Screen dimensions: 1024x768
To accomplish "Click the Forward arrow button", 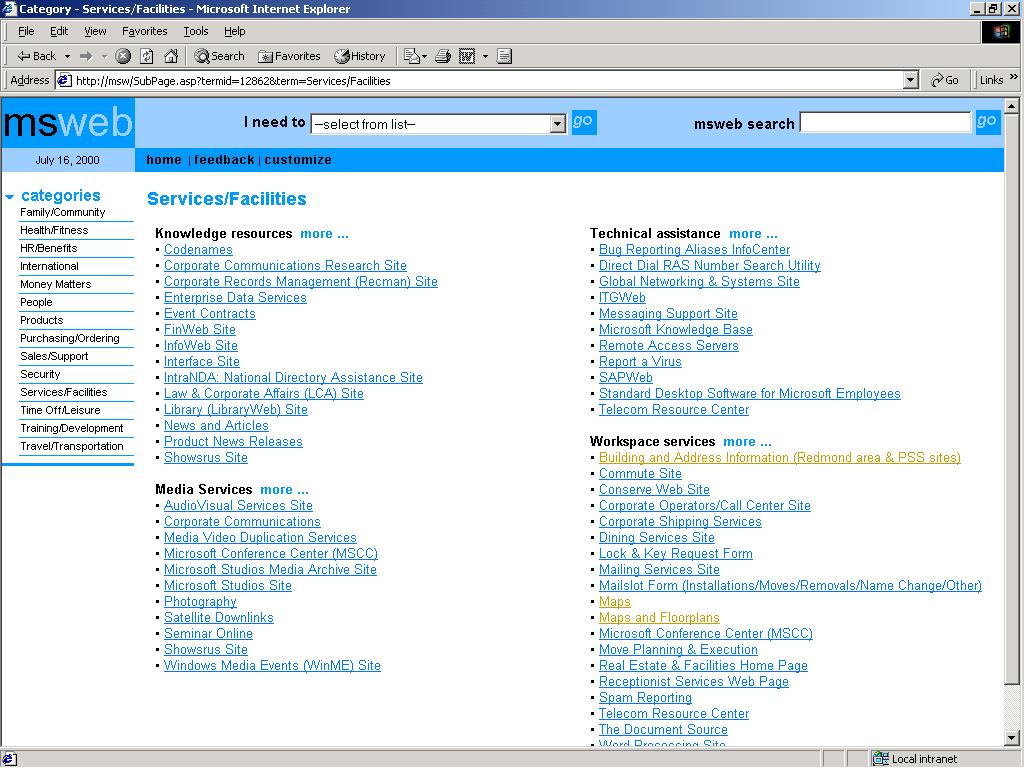I will [x=86, y=56].
